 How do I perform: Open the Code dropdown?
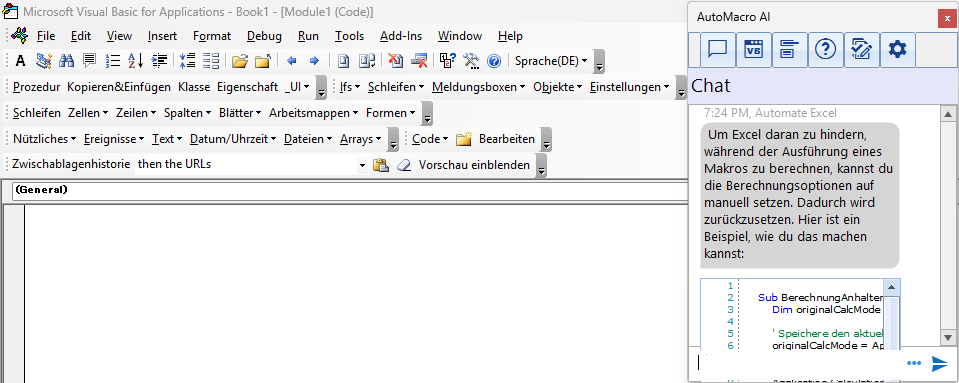point(429,139)
